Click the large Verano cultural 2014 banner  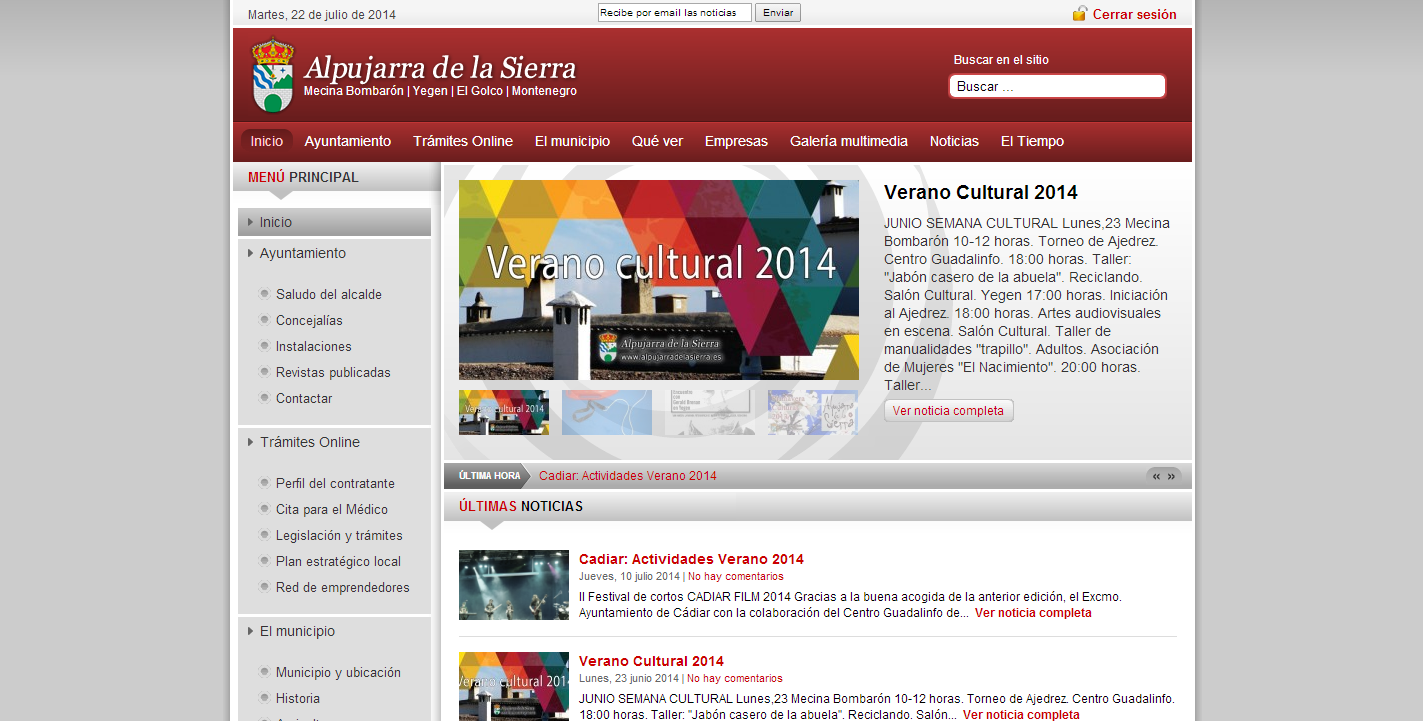[x=659, y=280]
